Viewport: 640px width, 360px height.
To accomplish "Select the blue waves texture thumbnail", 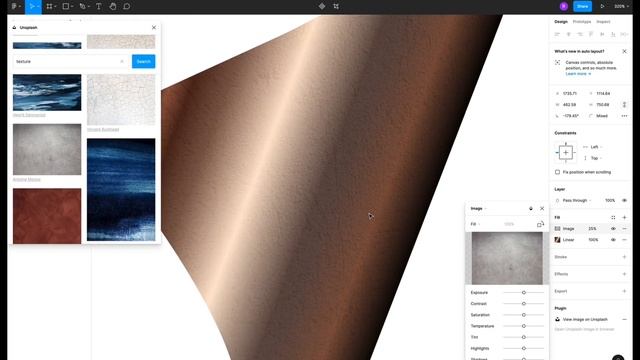I will [47, 92].
